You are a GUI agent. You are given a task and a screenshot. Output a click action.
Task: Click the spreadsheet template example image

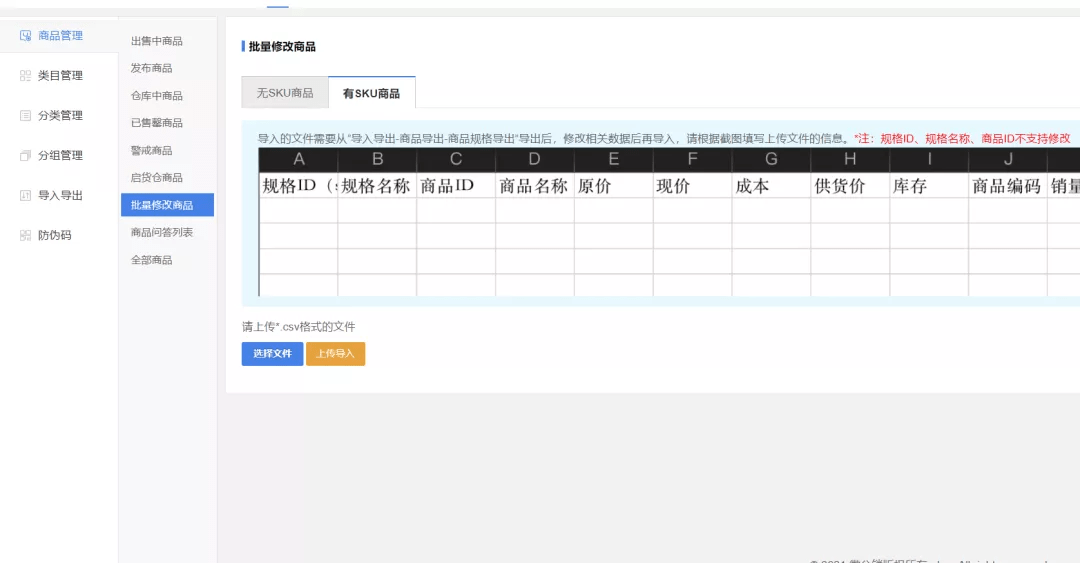pyautogui.click(x=669, y=222)
